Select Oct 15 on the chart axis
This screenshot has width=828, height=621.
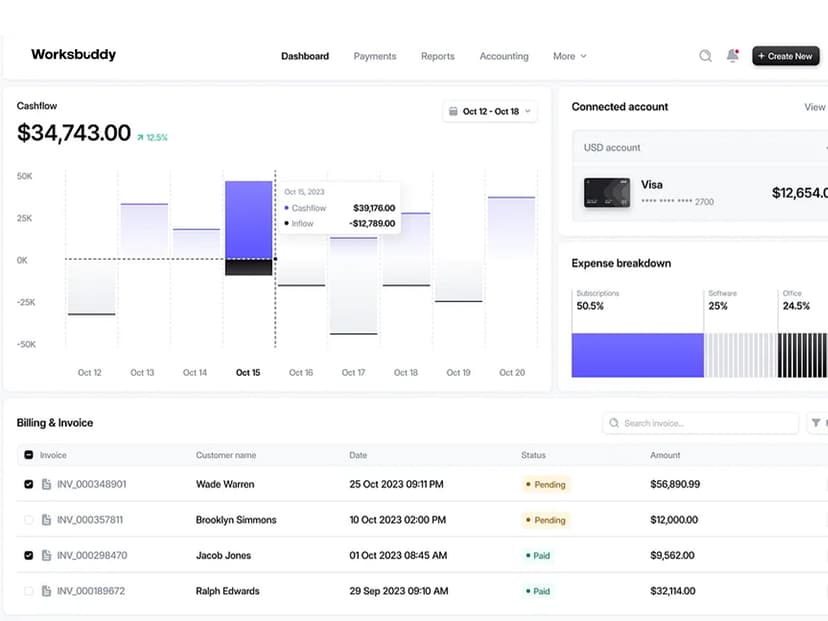pyautogui.click(x=248, y=372)
